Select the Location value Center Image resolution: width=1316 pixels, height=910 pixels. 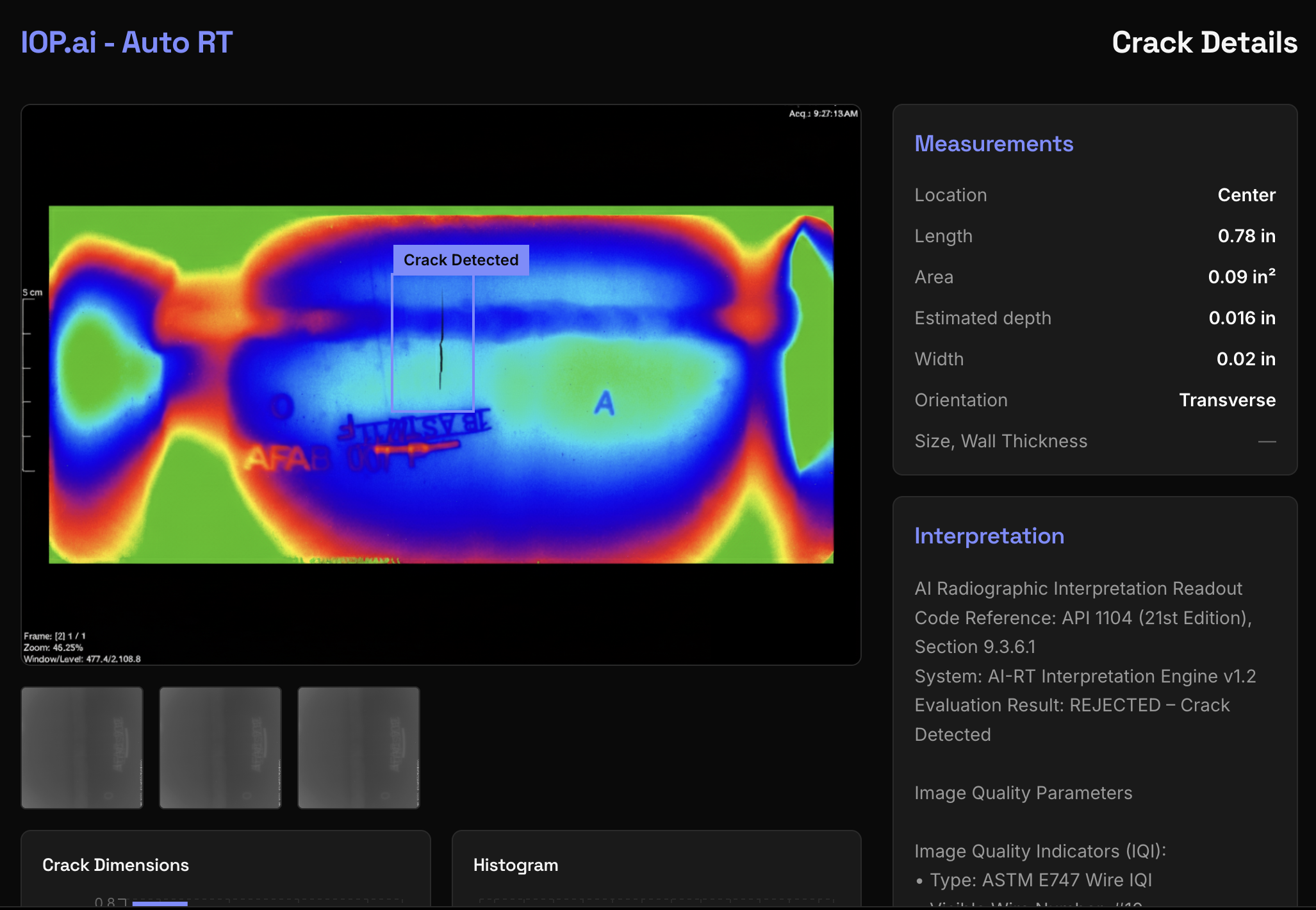coord(1246,195)
